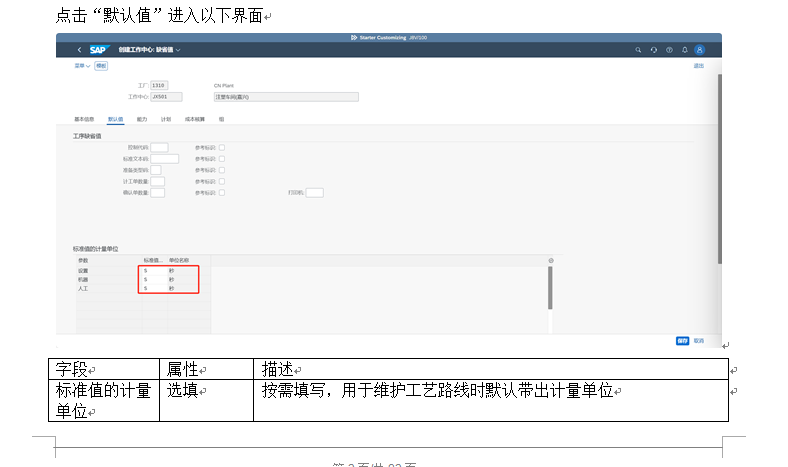
Task: Tick the 参考标识 checkbox for 标准文本码
Action: [x=222, y=158]
